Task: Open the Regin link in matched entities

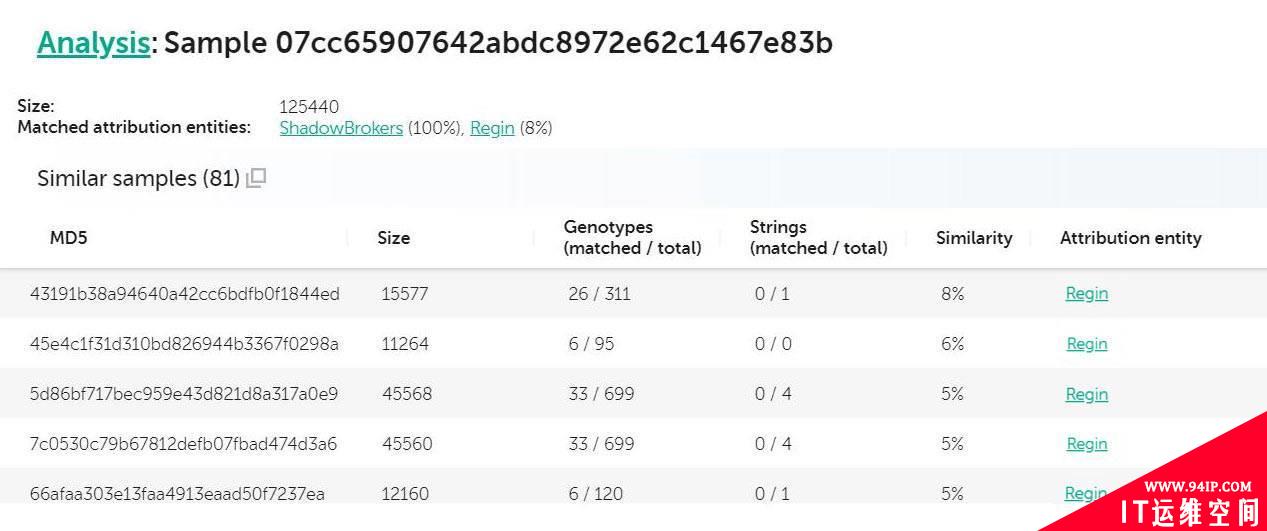Action: click(492, 128)
